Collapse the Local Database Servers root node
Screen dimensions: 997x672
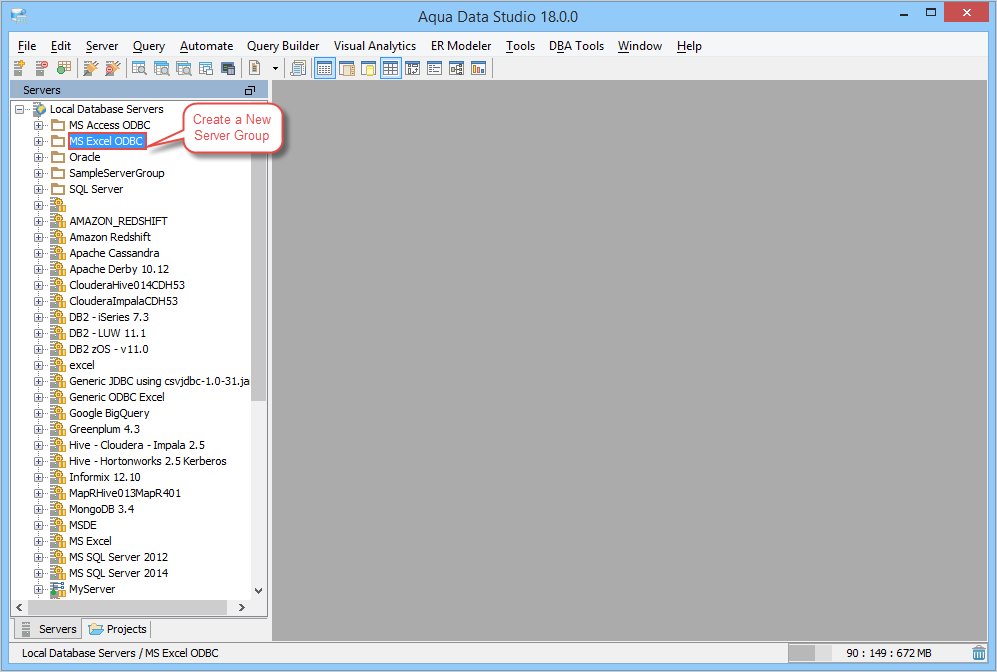click(x=20, y=109)
